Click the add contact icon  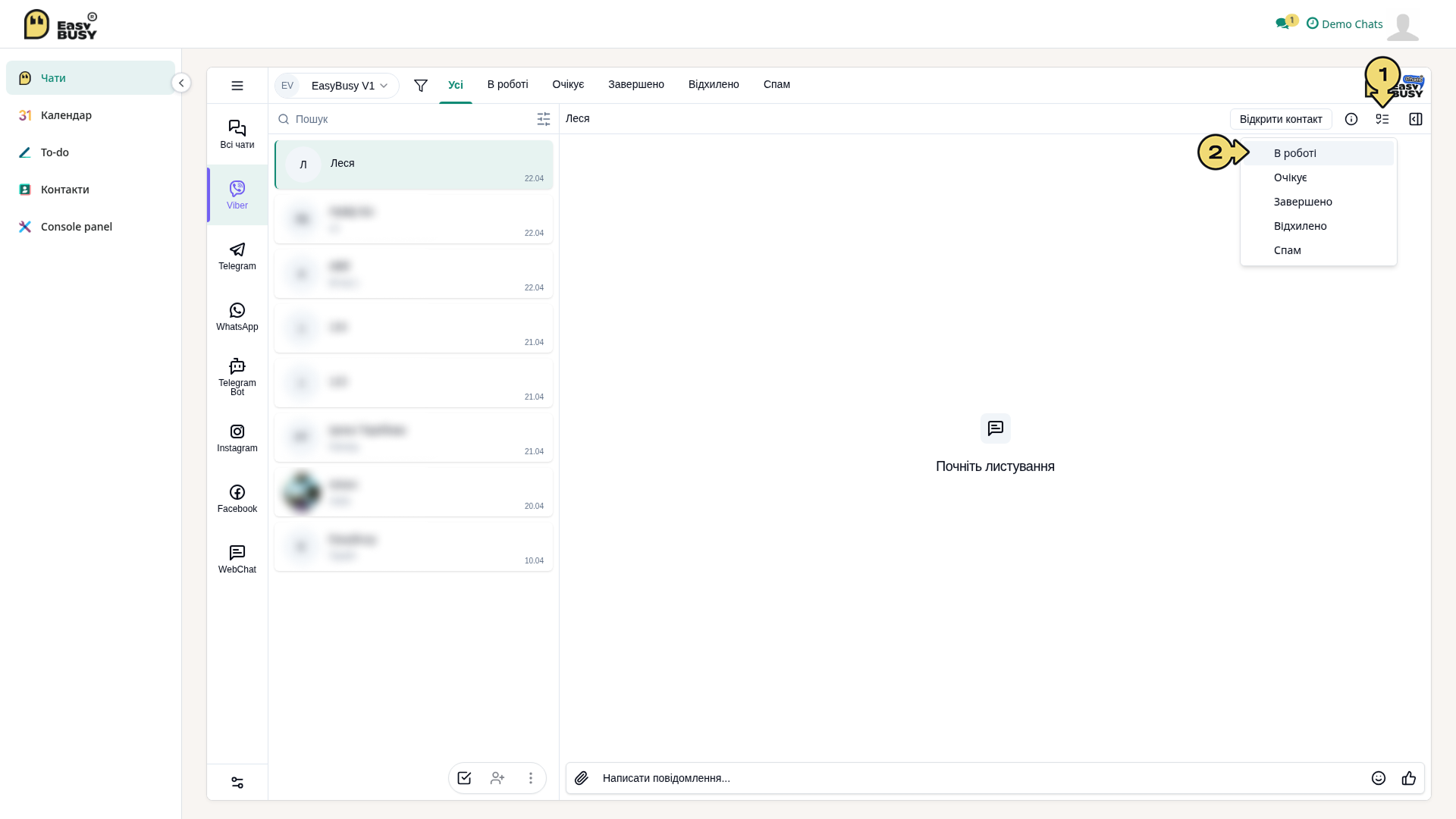pos(497,778)
